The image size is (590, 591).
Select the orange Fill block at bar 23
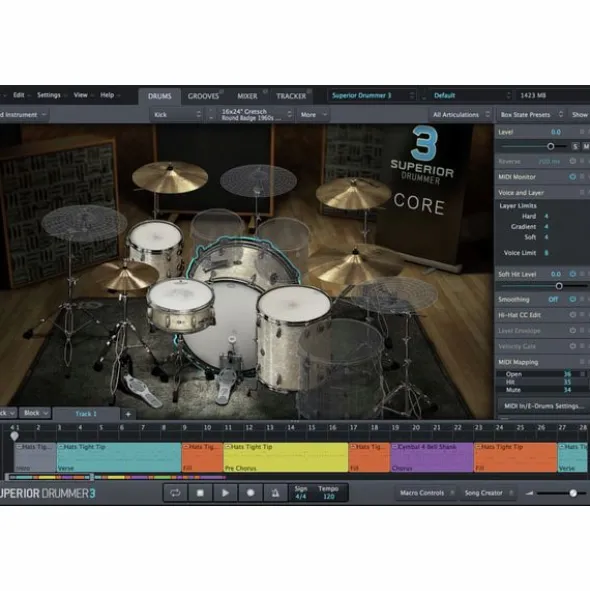[515, 457]
